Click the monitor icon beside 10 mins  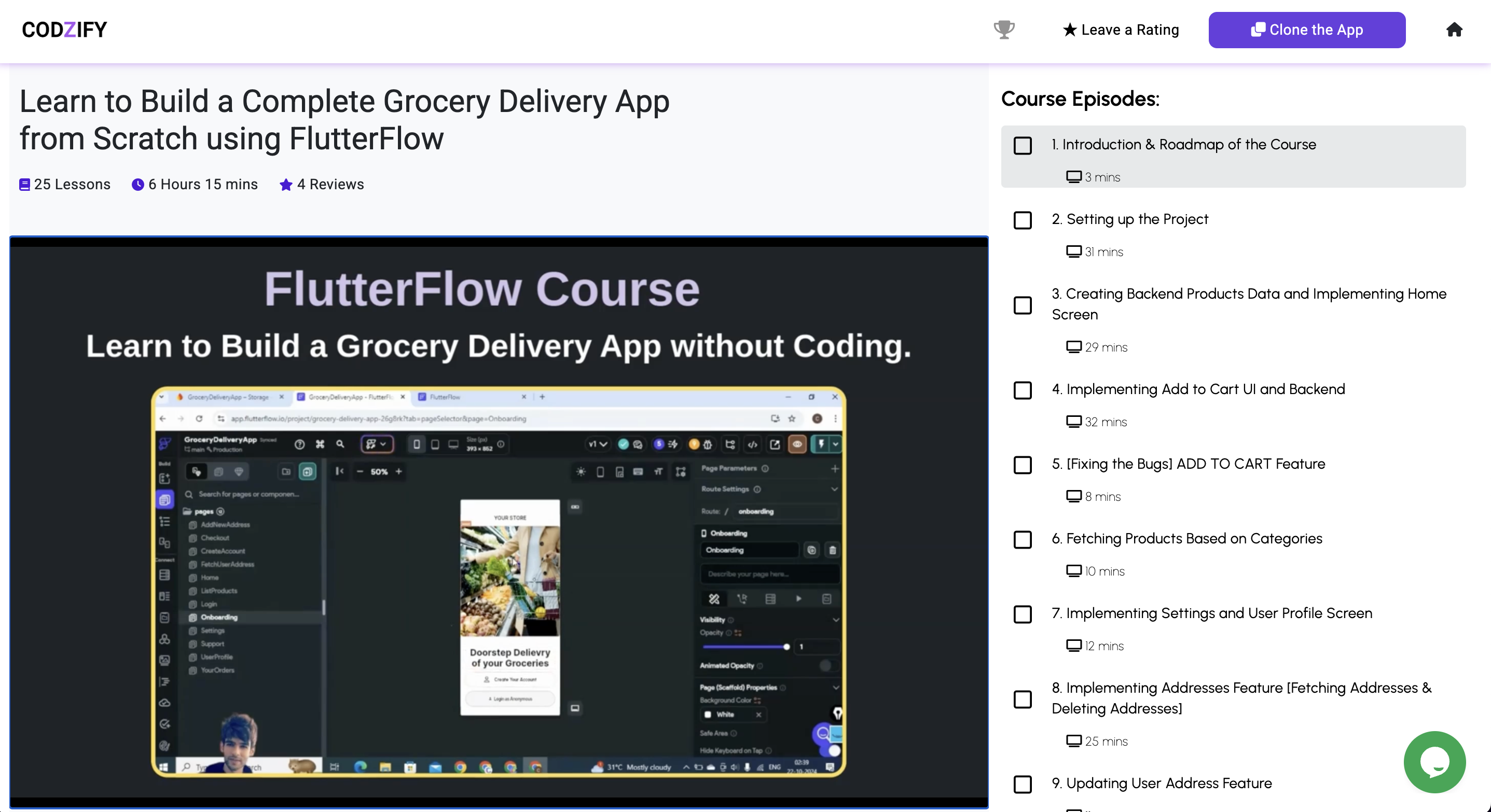point(1074,570)
